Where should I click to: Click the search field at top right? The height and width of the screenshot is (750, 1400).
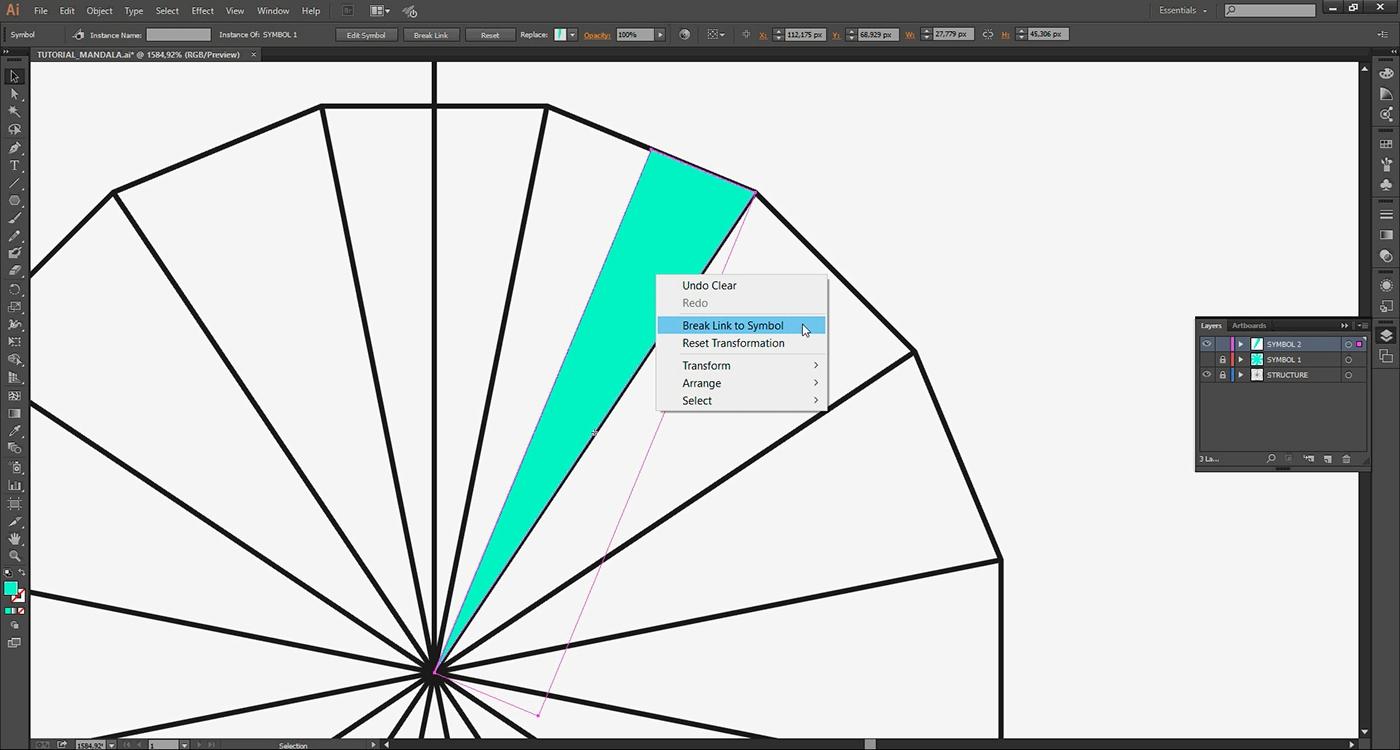(x=1270, y=10)
